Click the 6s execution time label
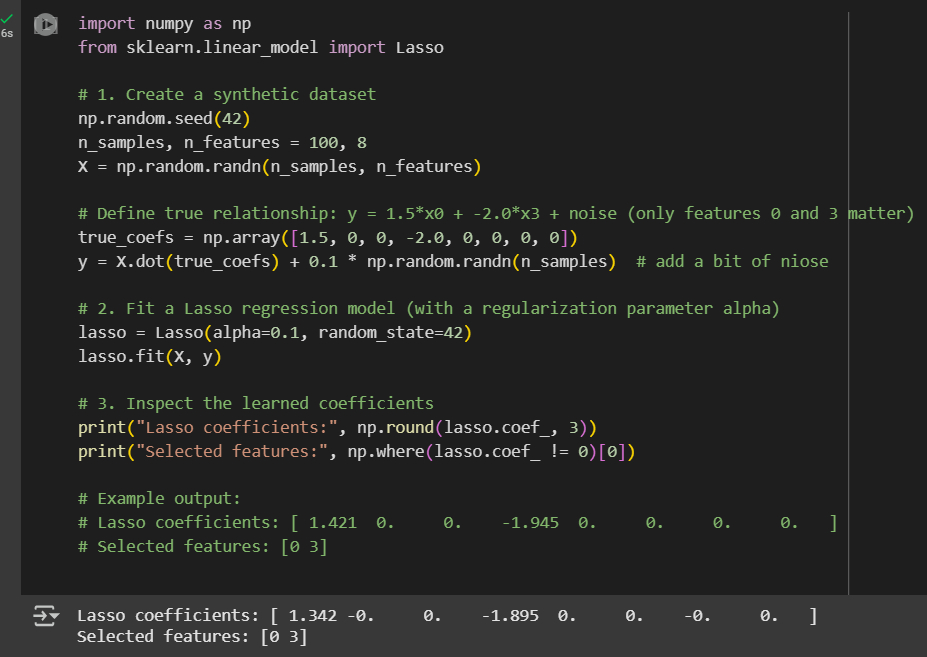Image resolution: width=927 pixels, height=657 pixels. (8, 32)
